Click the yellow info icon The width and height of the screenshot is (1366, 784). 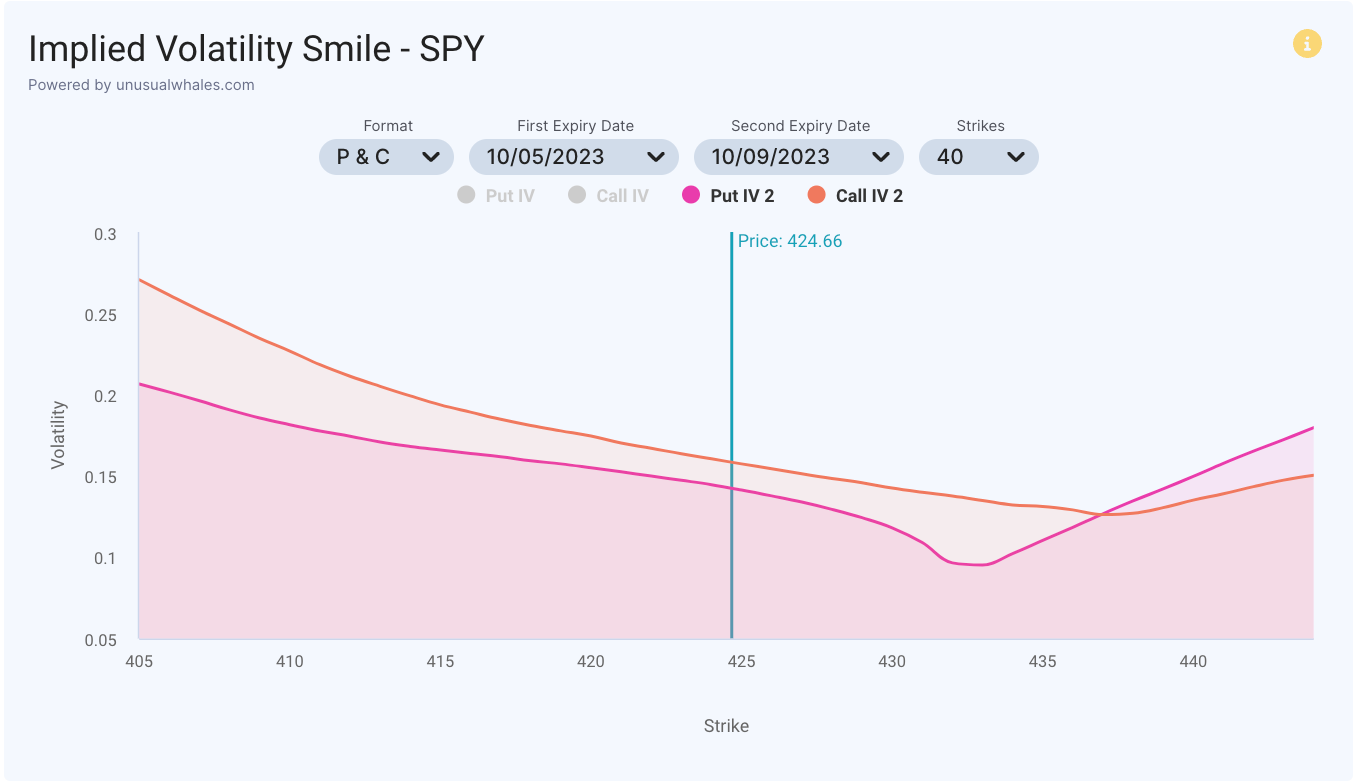[x=1307, y=43]
